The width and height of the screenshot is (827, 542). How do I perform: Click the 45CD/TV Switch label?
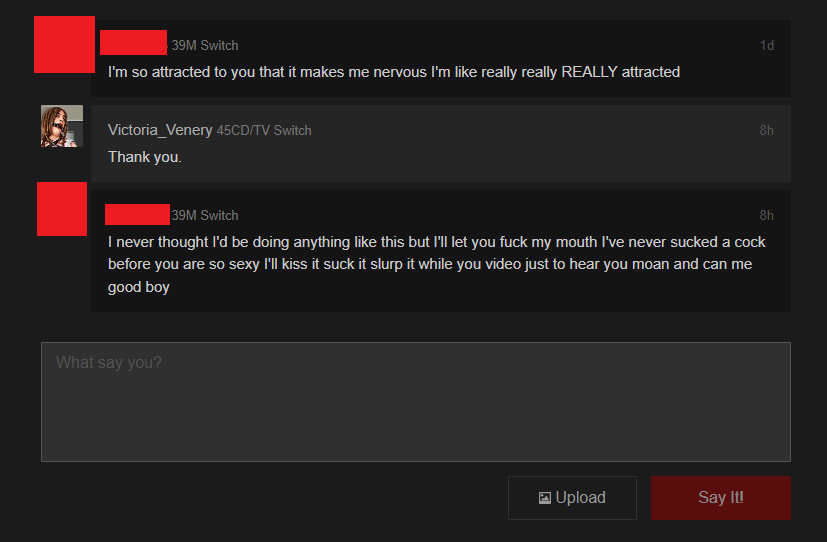264,130
